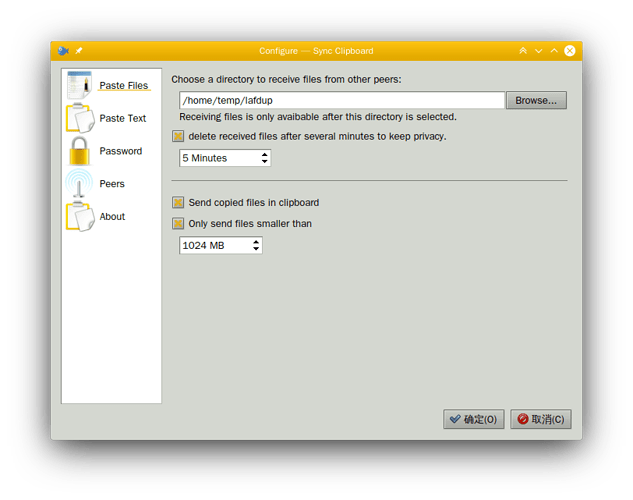This screenshot has width=633, height=500.
Task: Click the Paste Files clipboard icon
Action: [x=79, y=86]
